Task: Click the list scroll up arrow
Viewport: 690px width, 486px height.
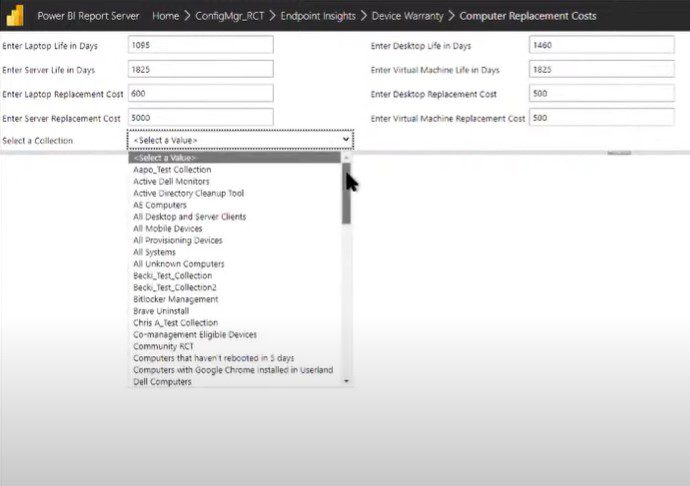Action: coord(346,158)
